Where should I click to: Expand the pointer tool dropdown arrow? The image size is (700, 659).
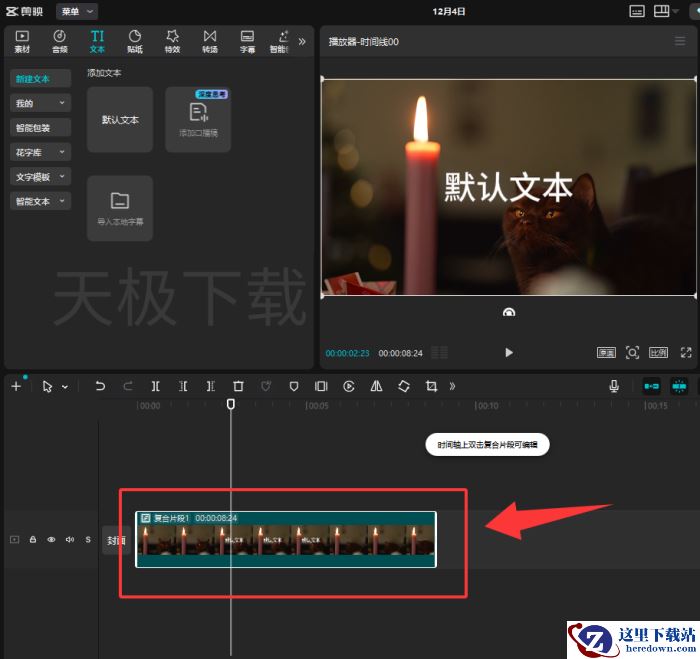(x=65, y=387)
